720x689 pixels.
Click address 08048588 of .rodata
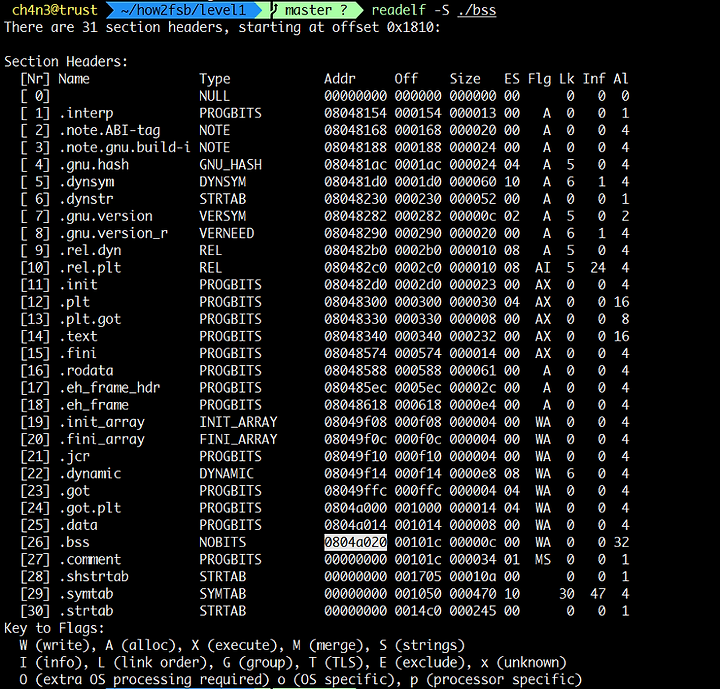[355, 371]
